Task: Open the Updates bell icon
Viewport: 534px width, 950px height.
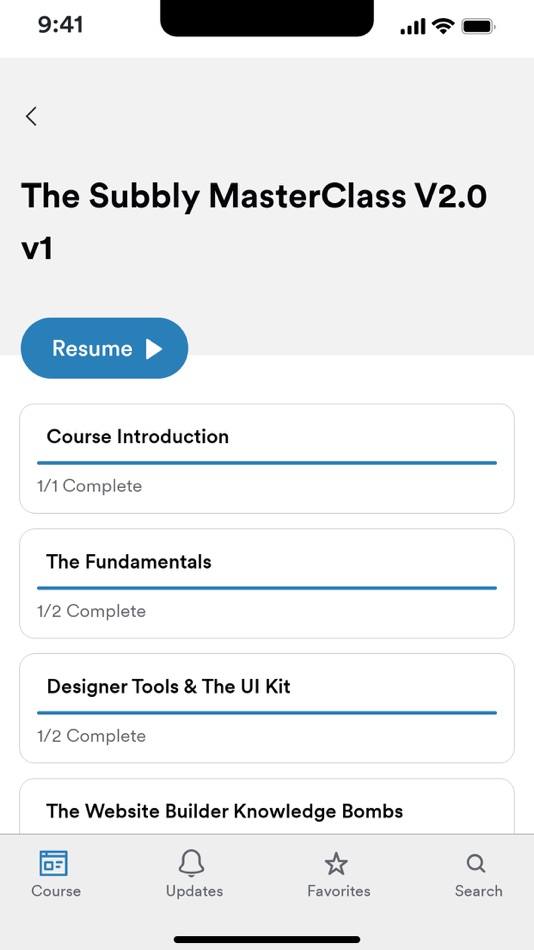Action: pos(192,863)
